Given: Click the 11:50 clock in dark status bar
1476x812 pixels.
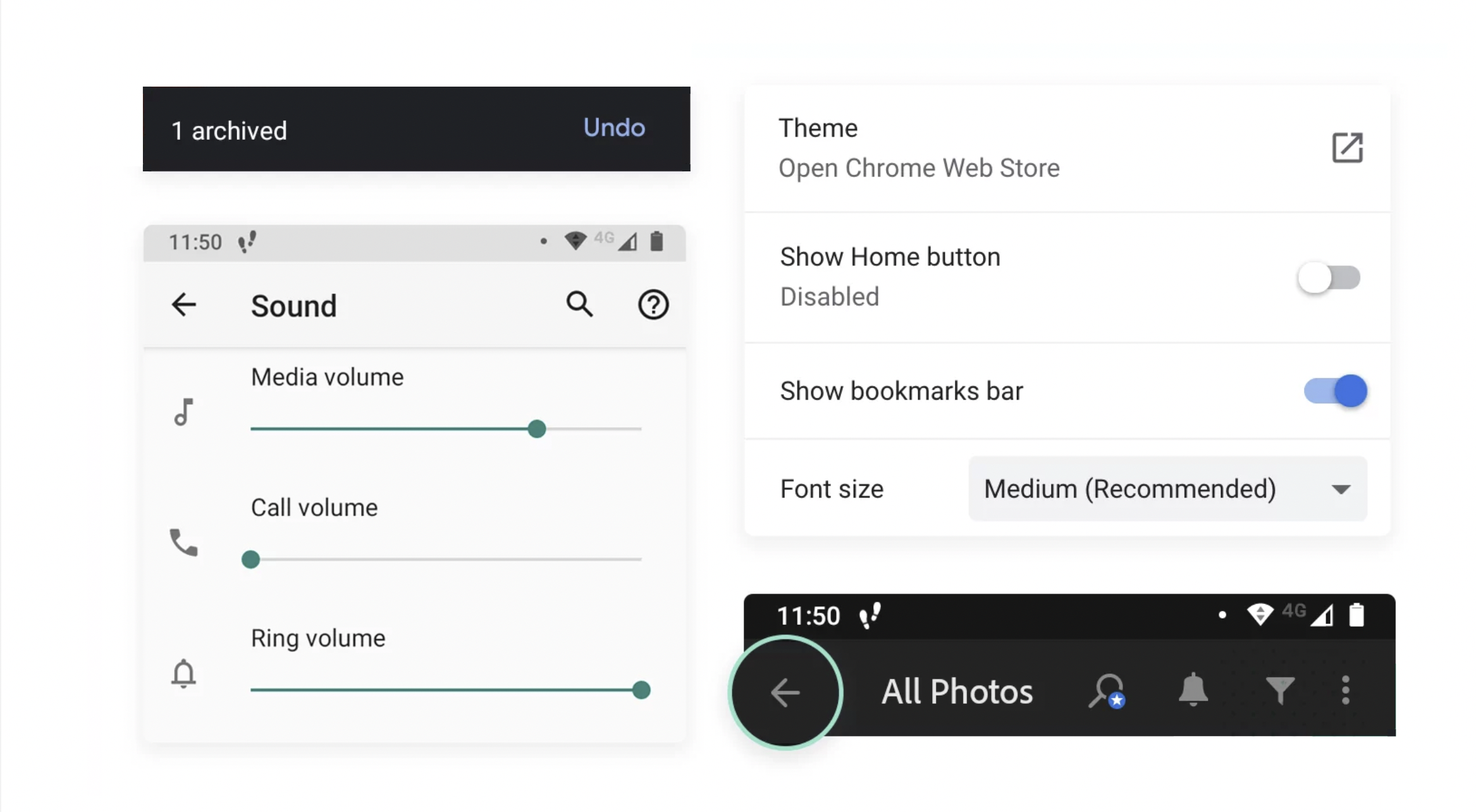Looking at the screenshot, I should 808,616.
